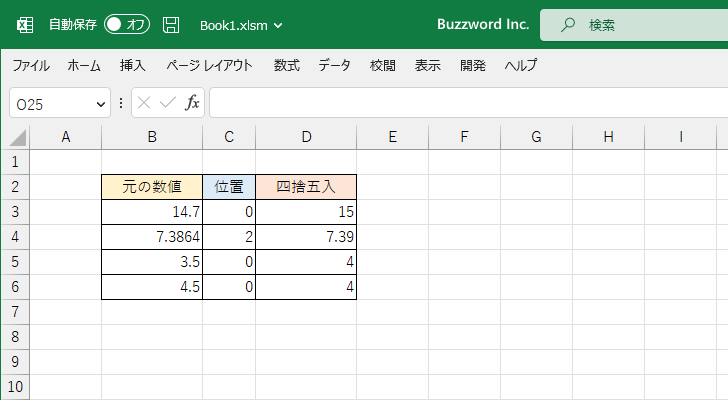
Task: Open the データ (Data) tab
Action: click(334, 65)
